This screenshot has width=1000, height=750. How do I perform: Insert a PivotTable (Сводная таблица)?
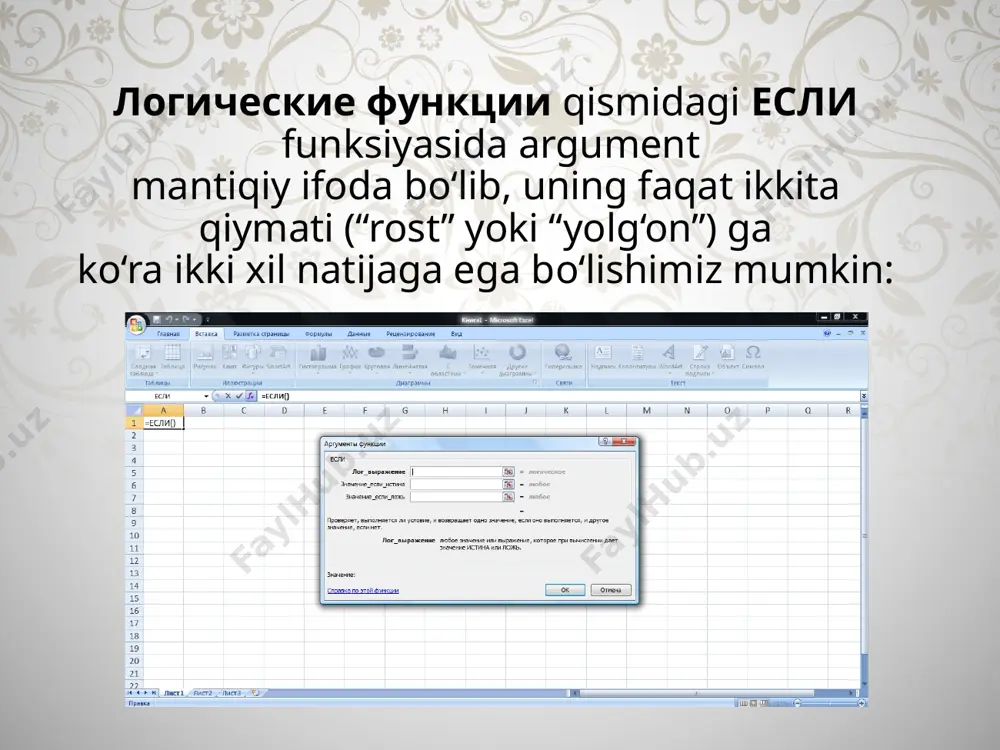(143, 360)
